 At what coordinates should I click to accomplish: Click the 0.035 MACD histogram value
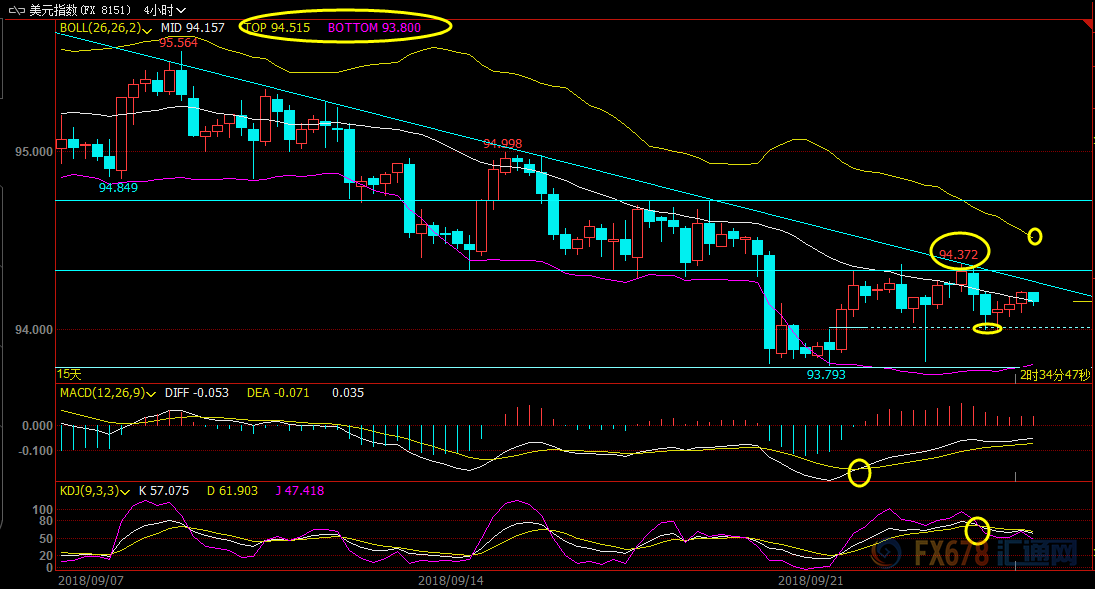348,393
